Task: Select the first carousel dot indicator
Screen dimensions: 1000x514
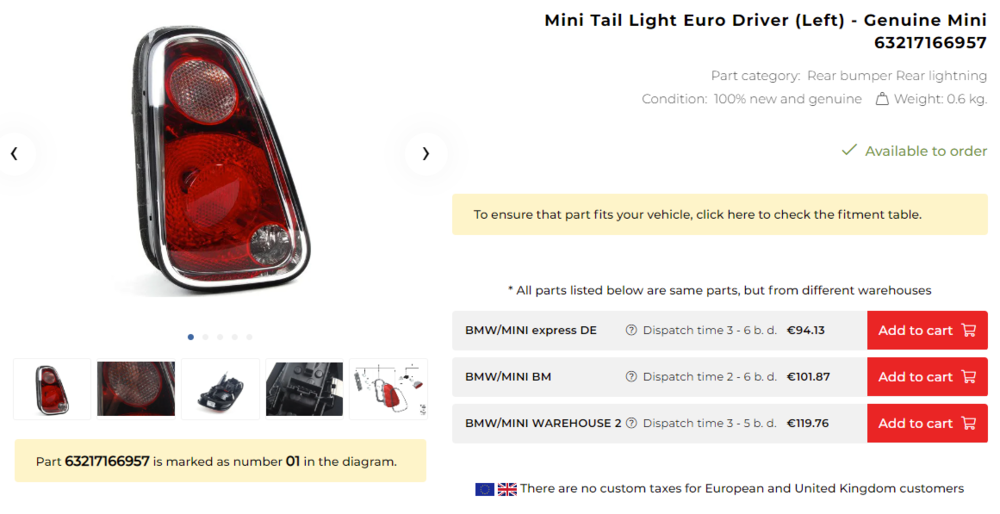Action: pyautogui.click(x=191, y=337)
